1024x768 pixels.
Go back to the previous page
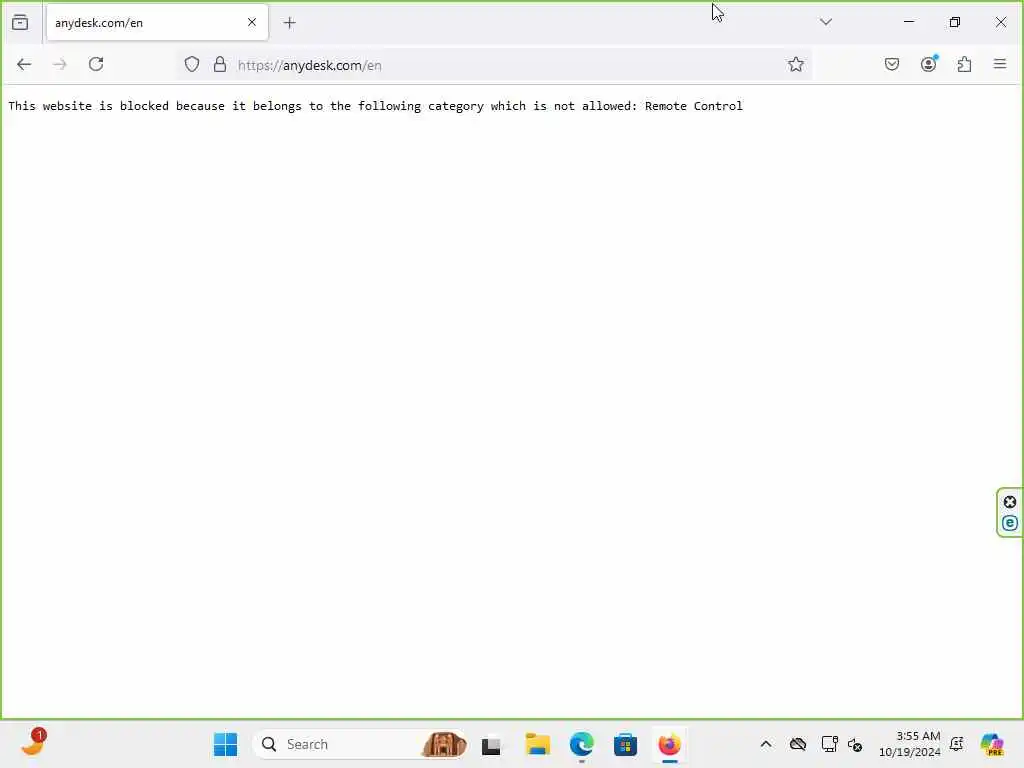tap(24, 64)
